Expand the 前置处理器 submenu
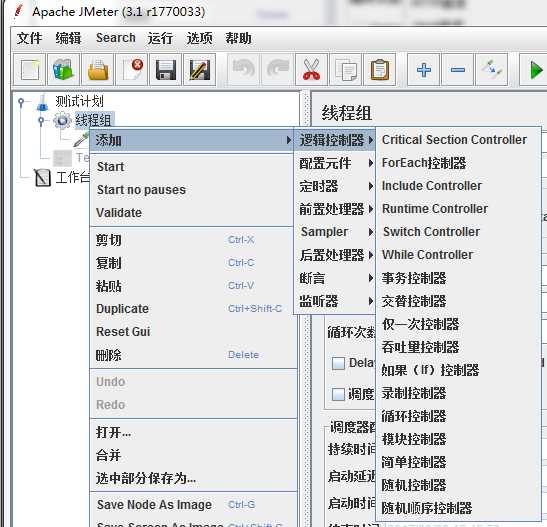Screen dimensions: 547x527 (x=335, y=209)
